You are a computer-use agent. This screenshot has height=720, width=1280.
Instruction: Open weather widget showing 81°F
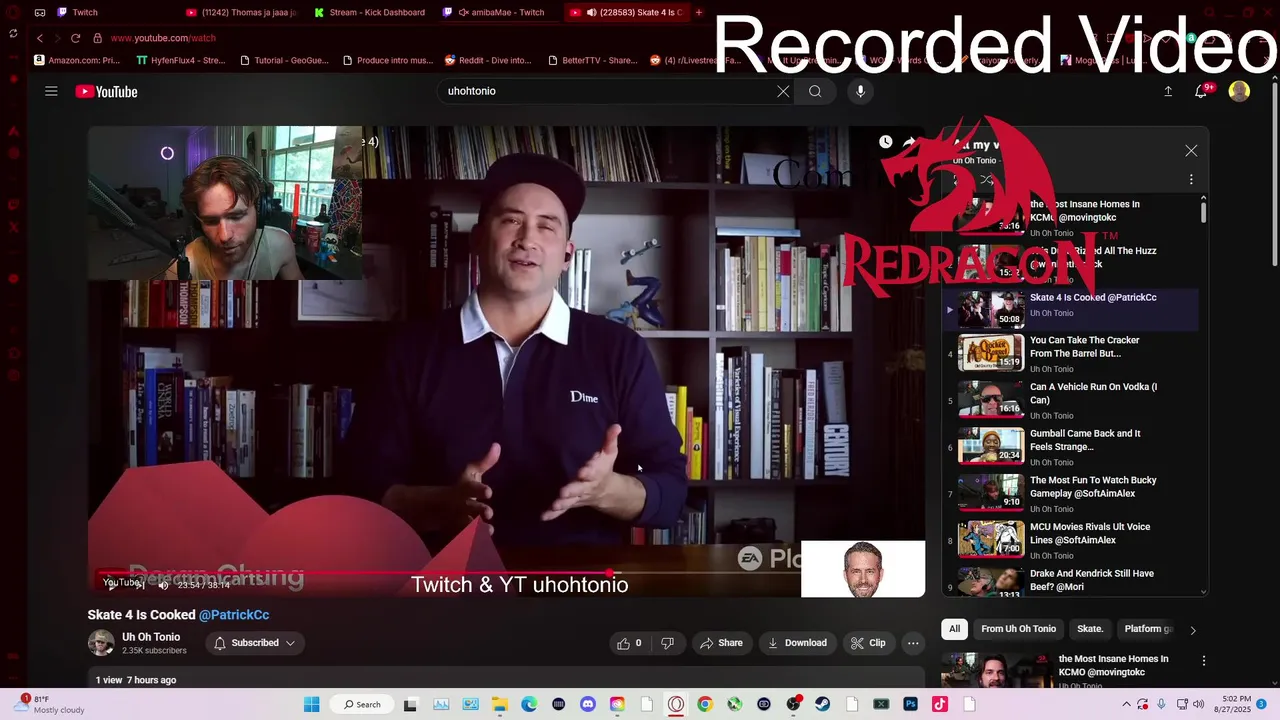pos(50,704)
